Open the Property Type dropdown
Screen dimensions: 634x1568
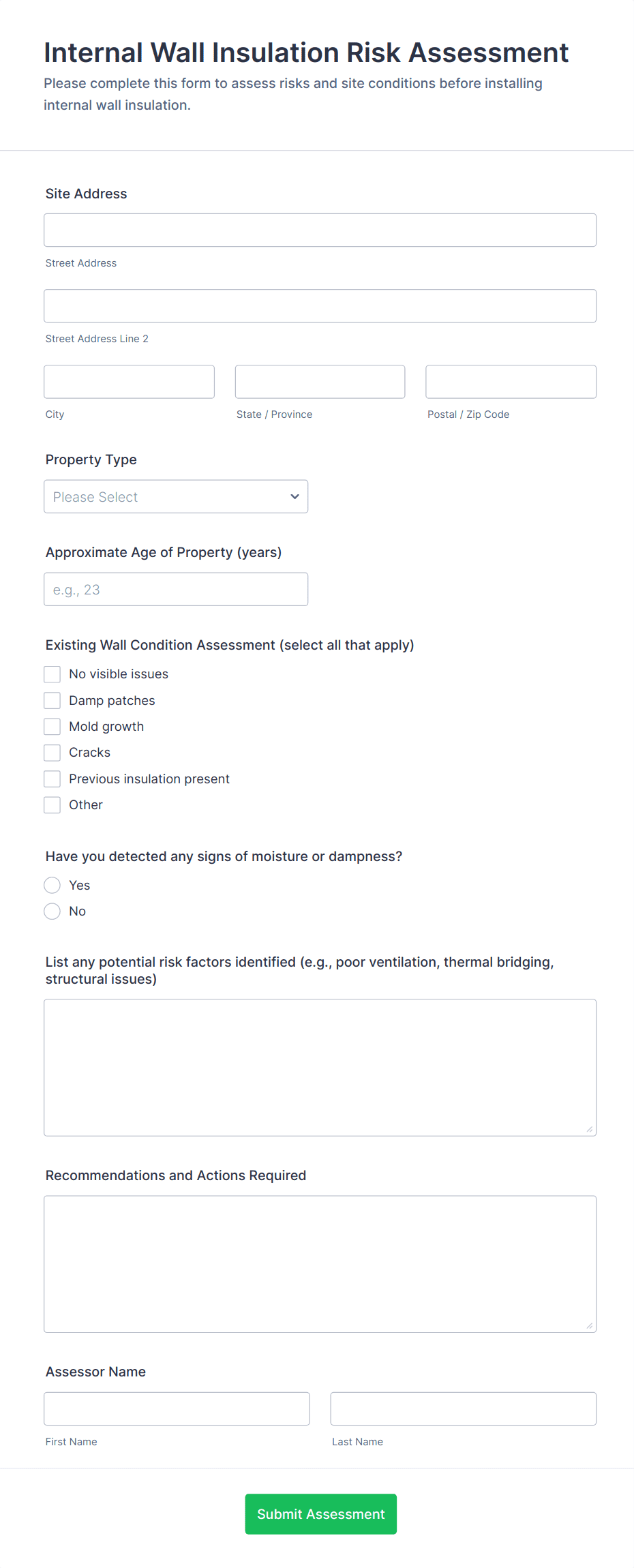pyautogui.click(x=176, y=496)
